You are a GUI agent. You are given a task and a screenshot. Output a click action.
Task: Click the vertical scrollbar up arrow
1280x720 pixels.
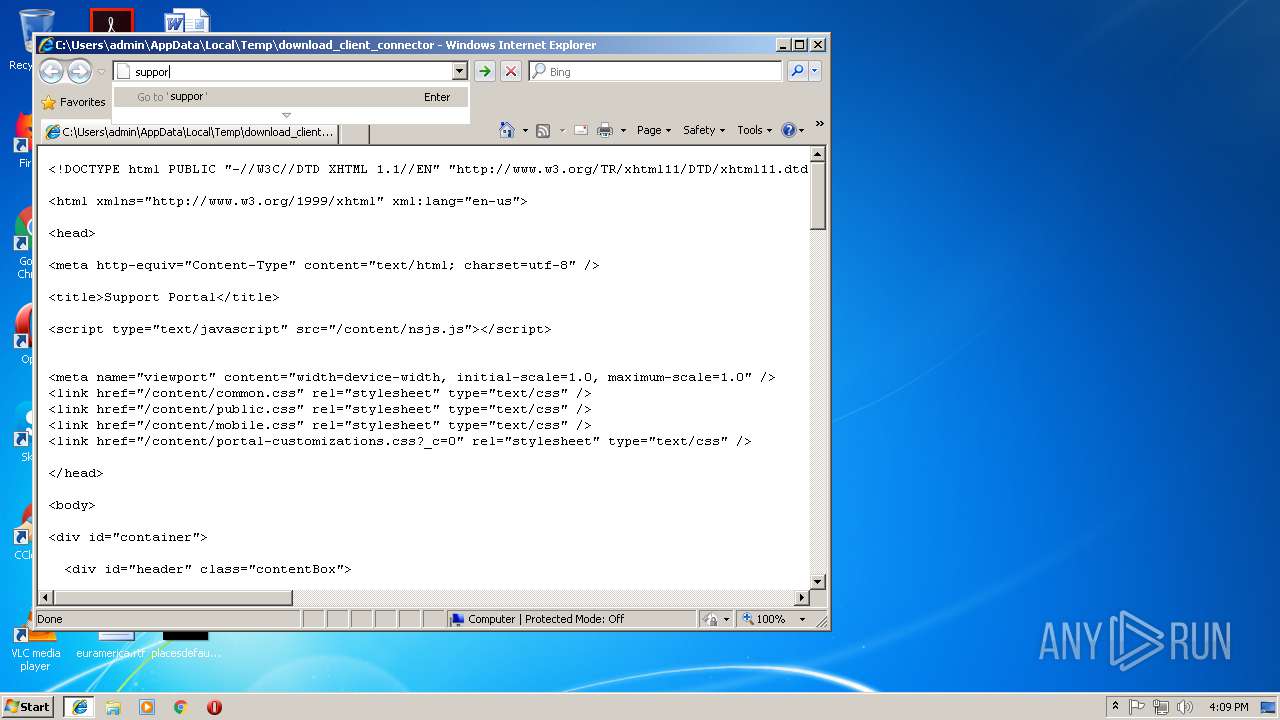pyautogui.click(x=818, y=154)
